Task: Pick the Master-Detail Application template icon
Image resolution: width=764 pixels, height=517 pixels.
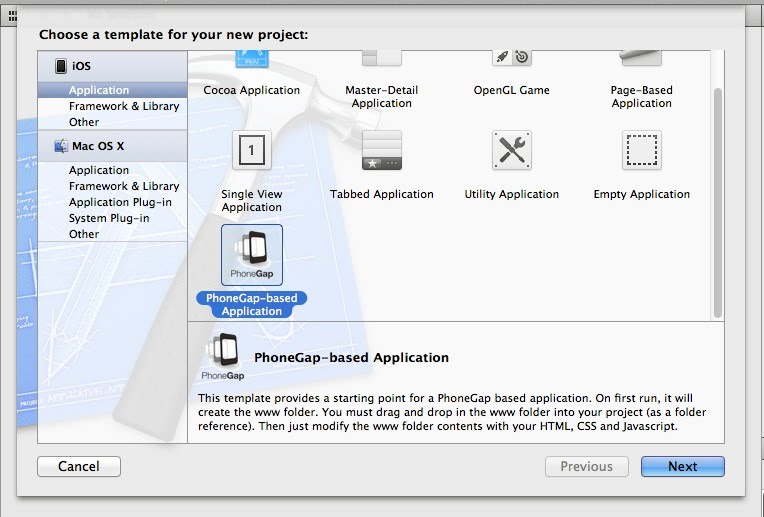Action: tap(381, 59)
